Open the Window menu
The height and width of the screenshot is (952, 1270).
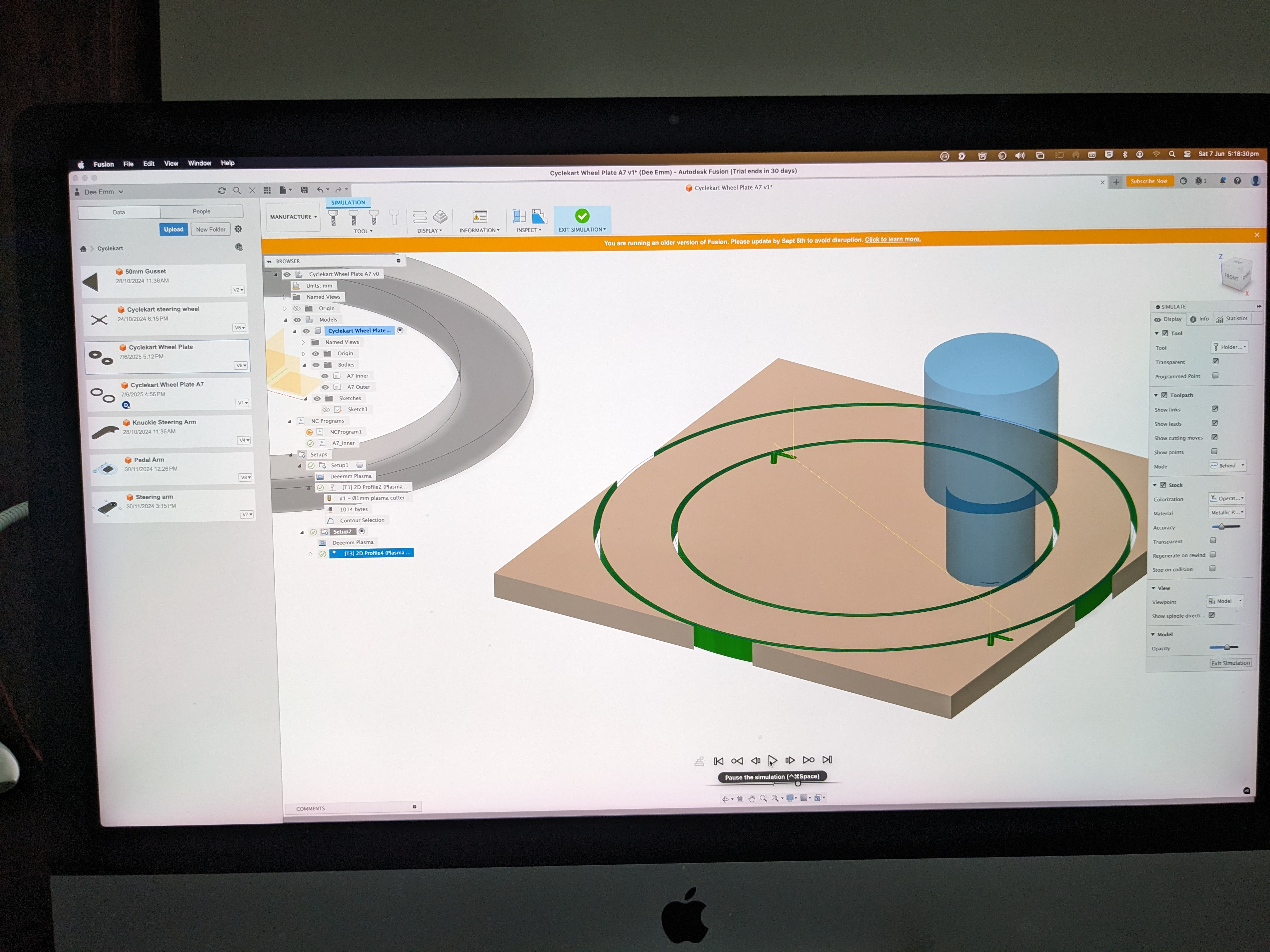pyautogui.click(x=199, y=163)
